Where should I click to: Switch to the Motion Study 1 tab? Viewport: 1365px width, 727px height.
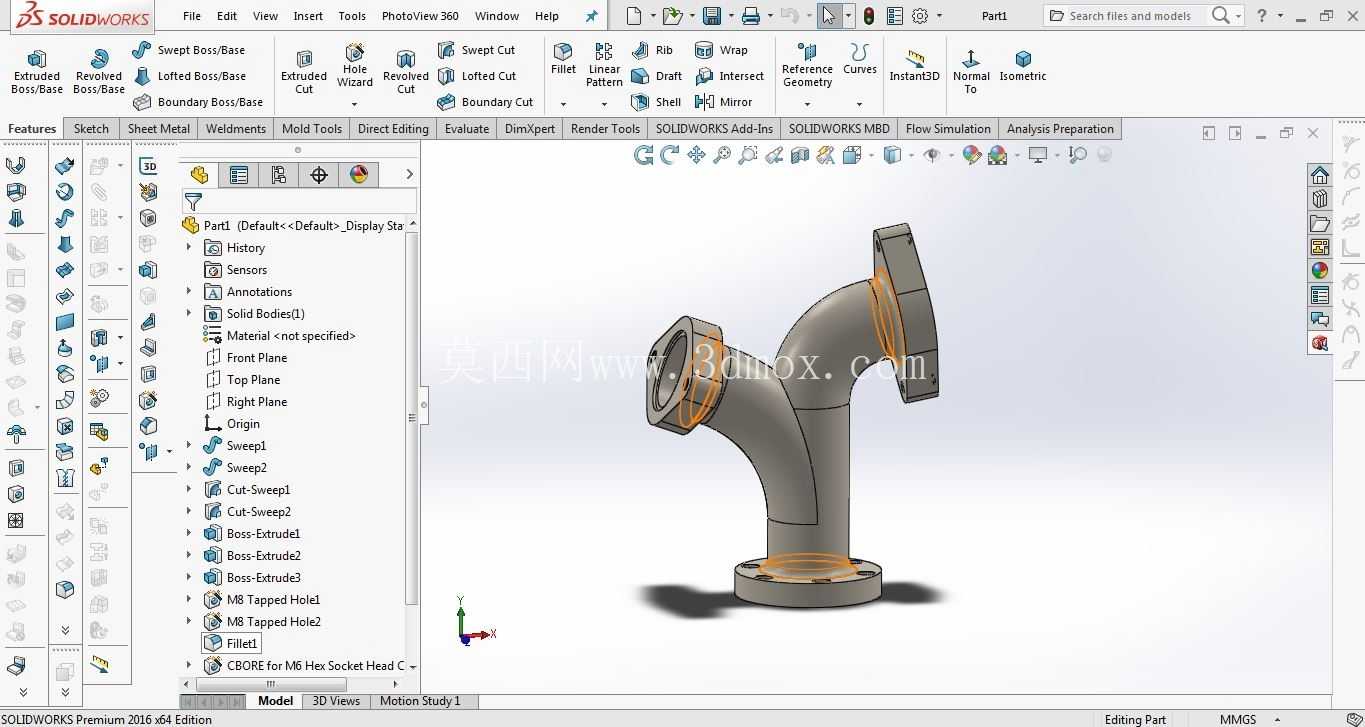tap(420, 701)
